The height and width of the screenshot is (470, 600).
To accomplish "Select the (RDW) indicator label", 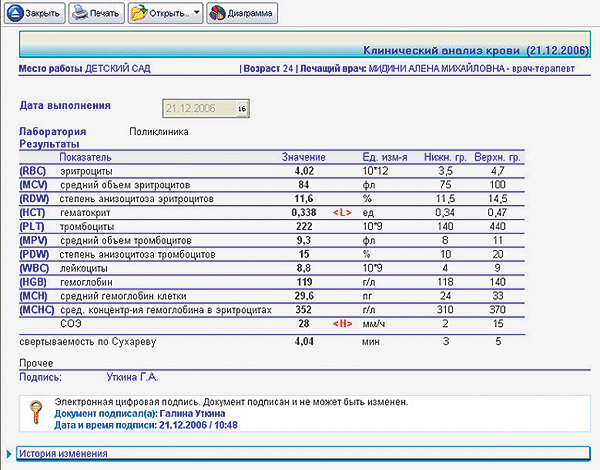I will 34,199.
